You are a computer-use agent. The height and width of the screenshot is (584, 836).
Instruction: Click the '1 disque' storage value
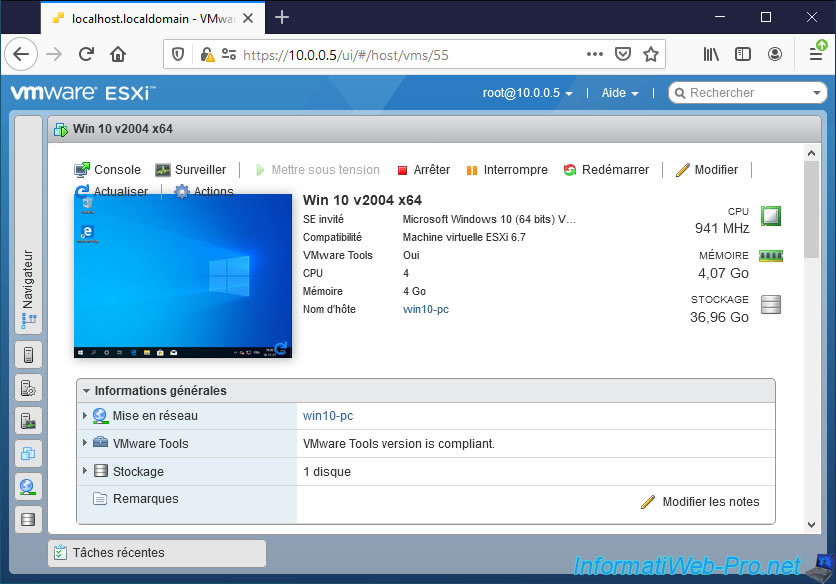tap(327, 472)
